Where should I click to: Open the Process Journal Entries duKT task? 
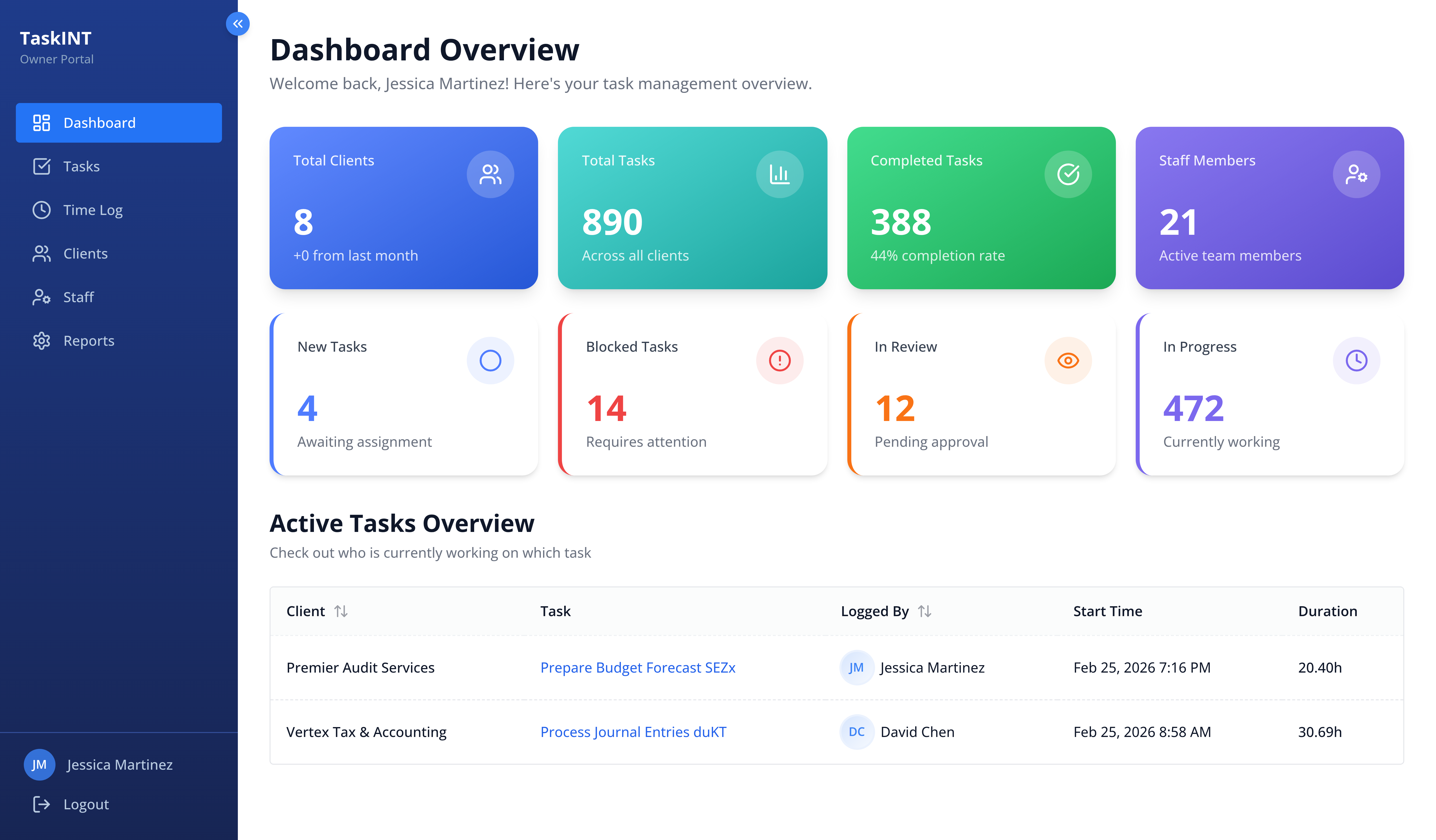pyautogui.click(x=633, y=732)
